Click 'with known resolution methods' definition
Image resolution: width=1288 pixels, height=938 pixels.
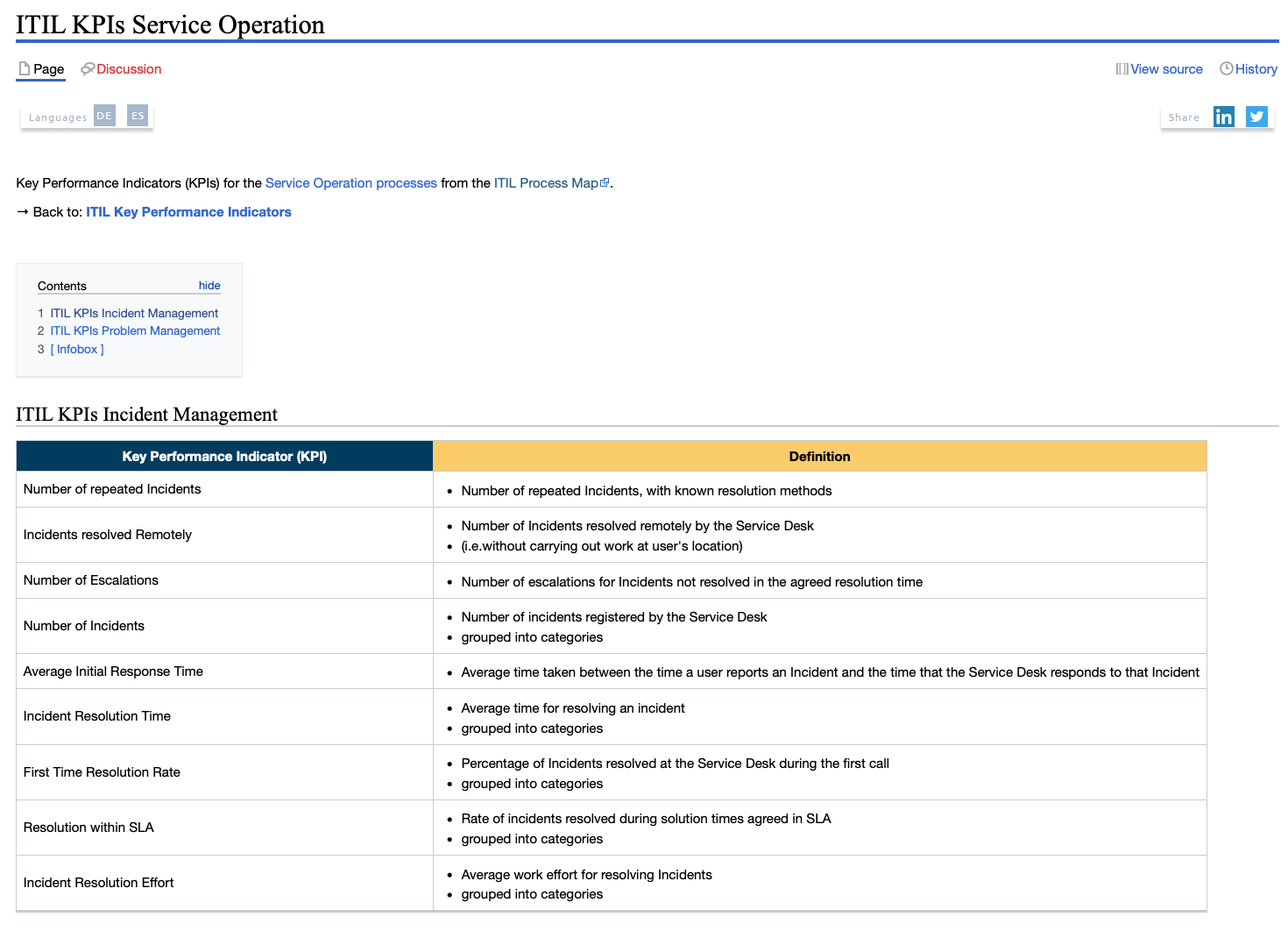click(x=739, y=491)
